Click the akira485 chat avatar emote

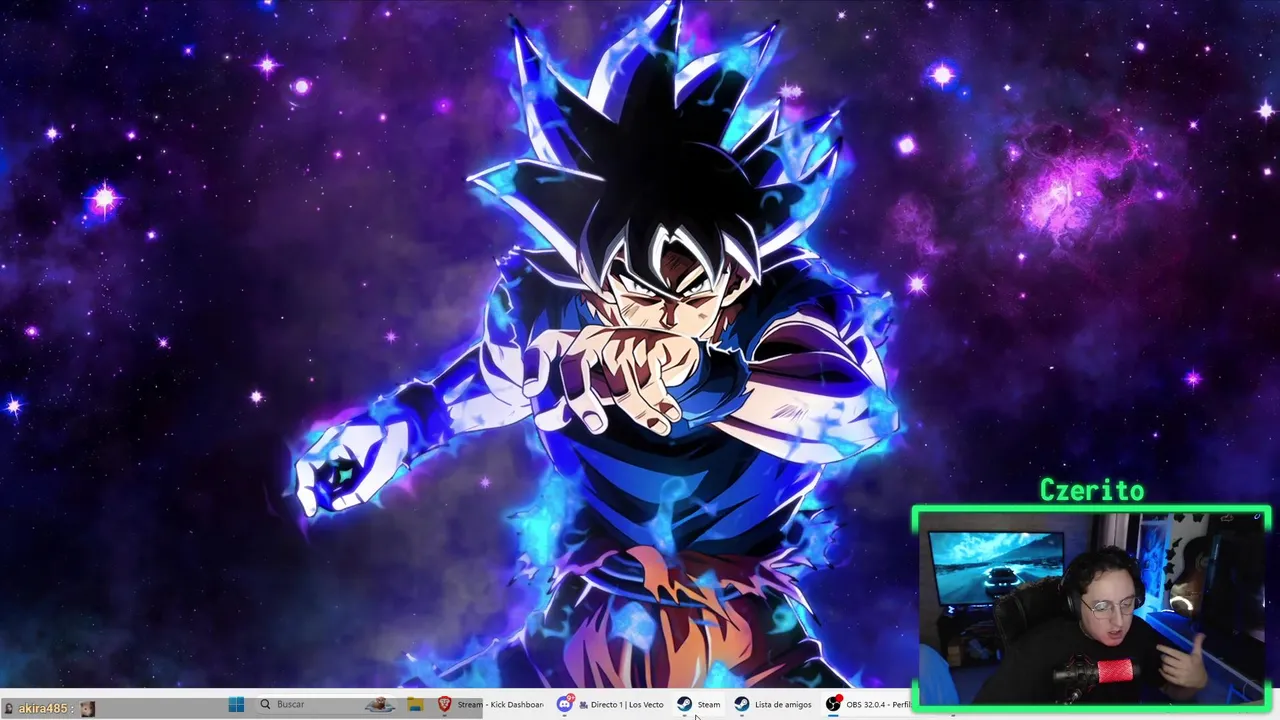point(87,708)
